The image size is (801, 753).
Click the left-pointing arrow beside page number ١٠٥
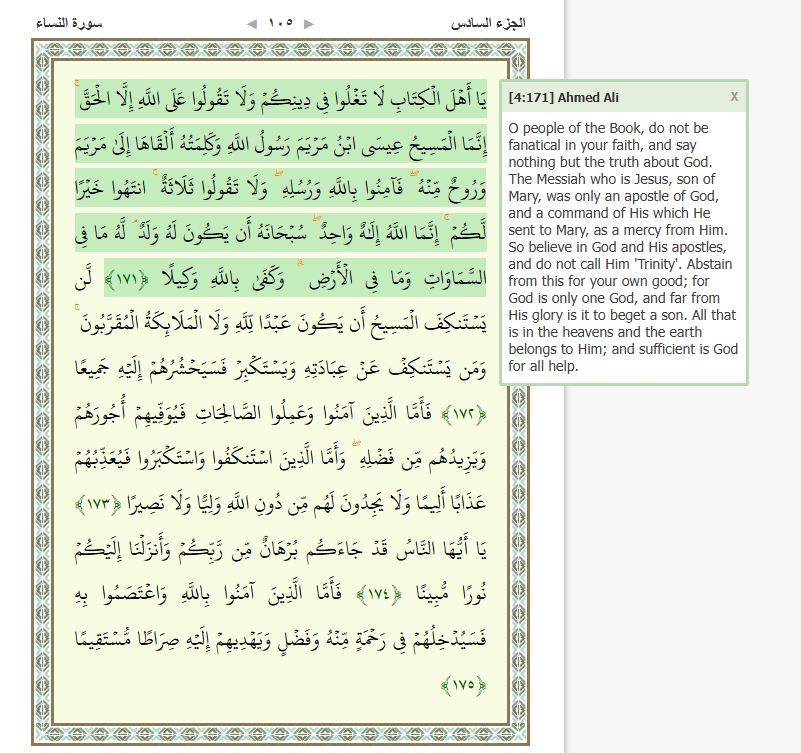click(x=252, y=24)
